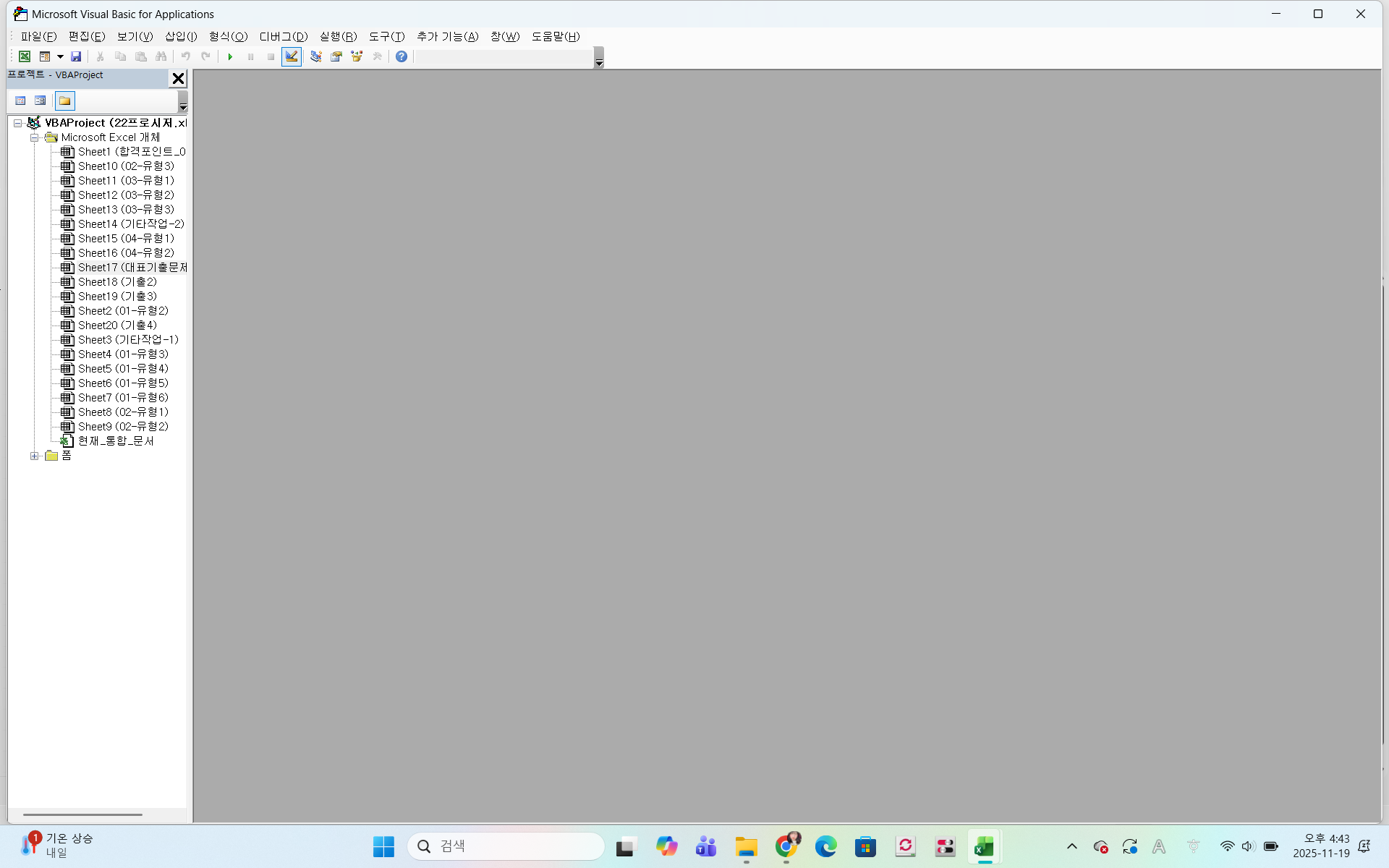Close the Project Explorer panel
The image size is (1389, 868).
point(178,78)
